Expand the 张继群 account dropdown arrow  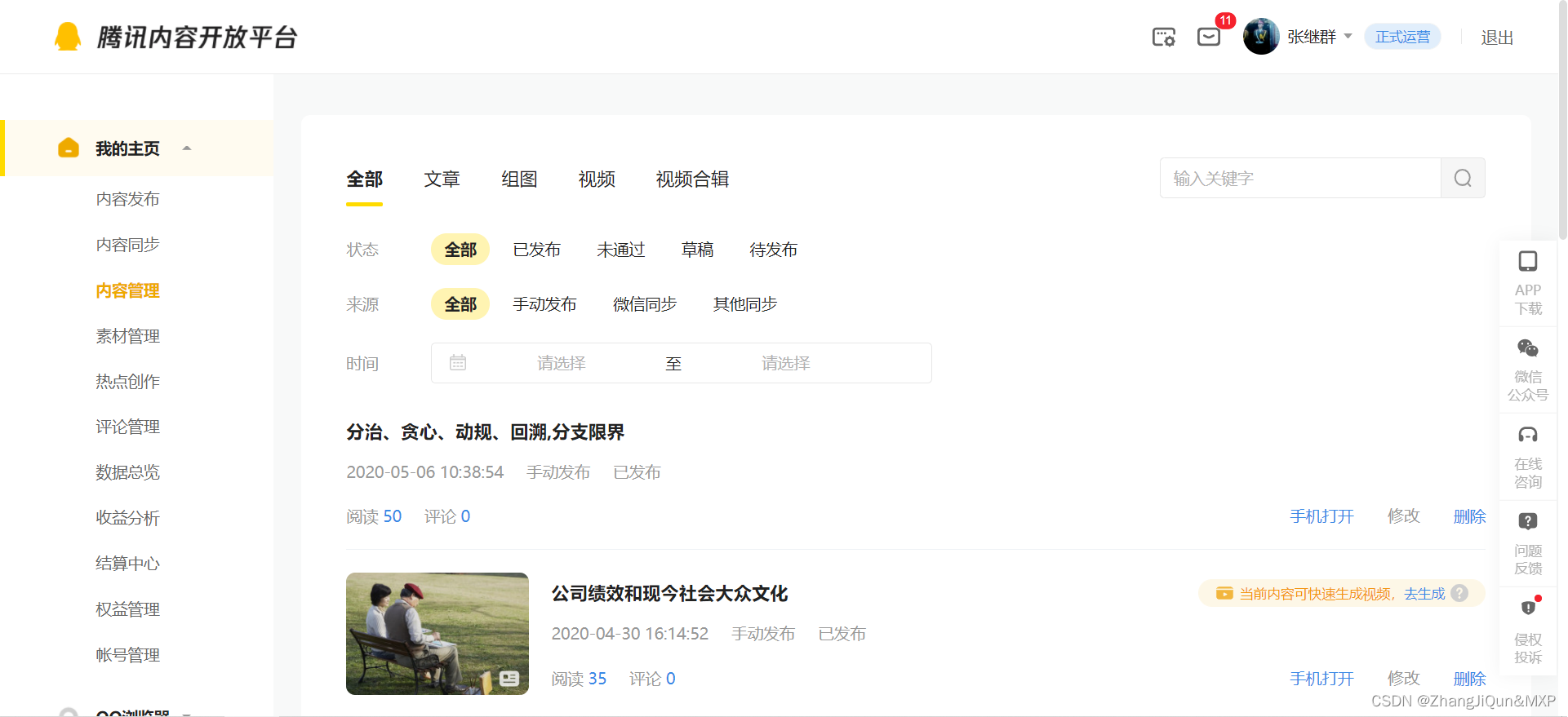tap(1348, 37)
